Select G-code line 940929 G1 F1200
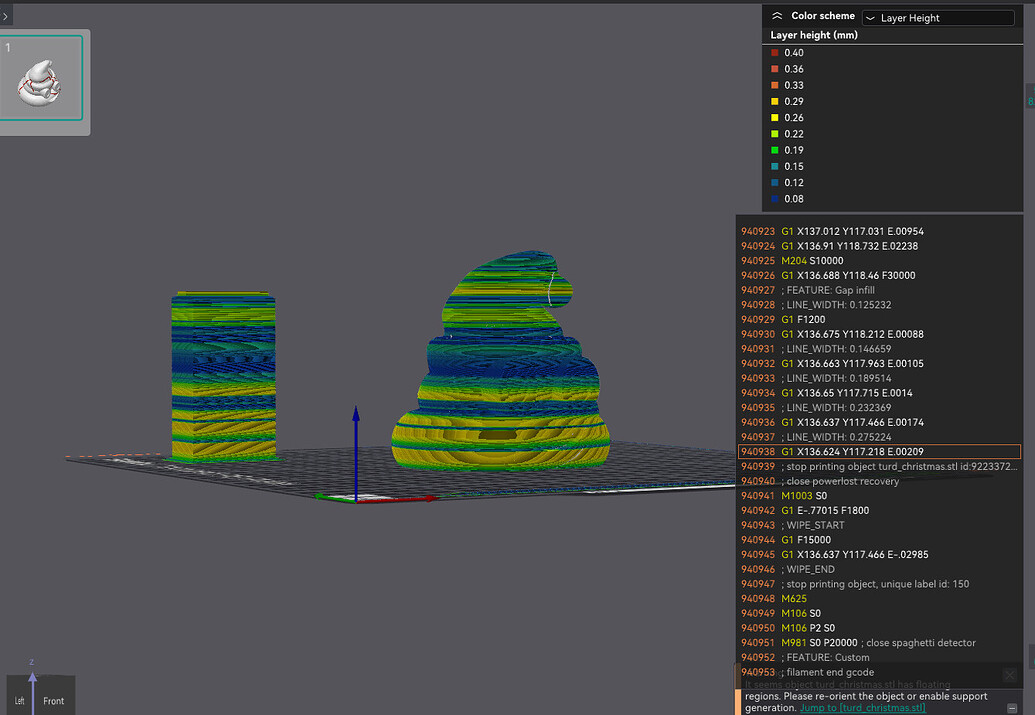 pos(879,320)
